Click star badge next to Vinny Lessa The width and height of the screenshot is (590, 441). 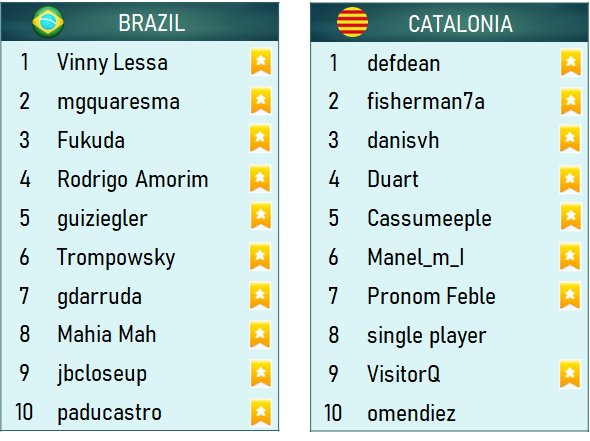pyautogui.click(x=261, y=62)
